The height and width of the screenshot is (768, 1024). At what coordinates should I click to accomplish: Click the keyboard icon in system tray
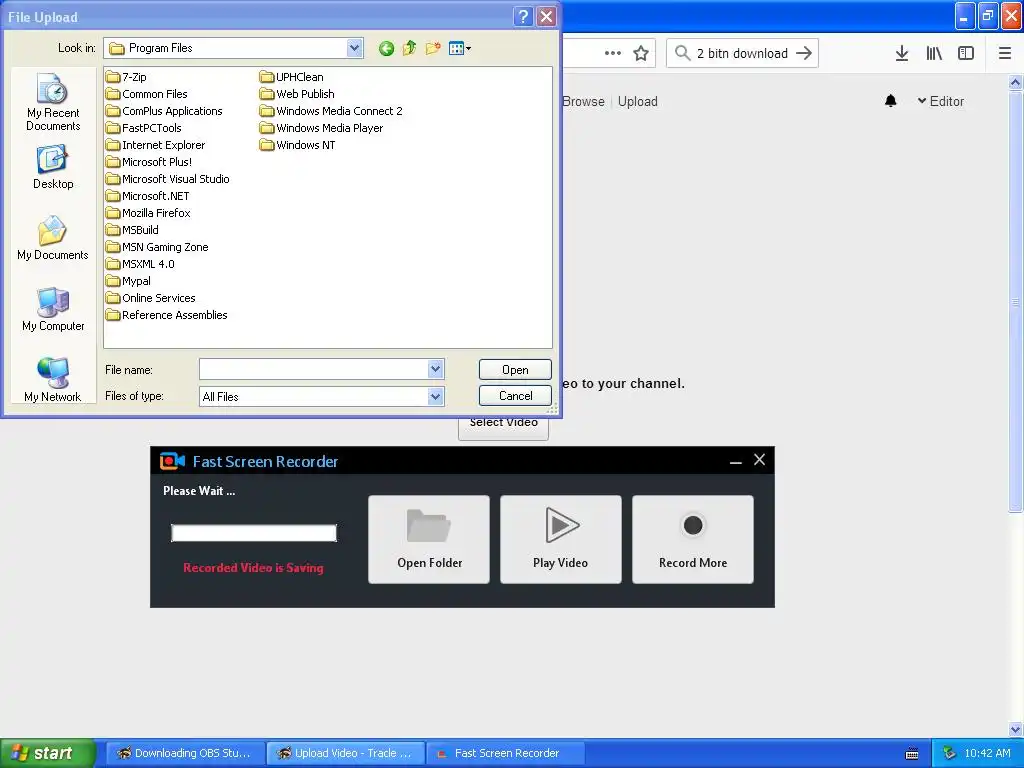912,754
